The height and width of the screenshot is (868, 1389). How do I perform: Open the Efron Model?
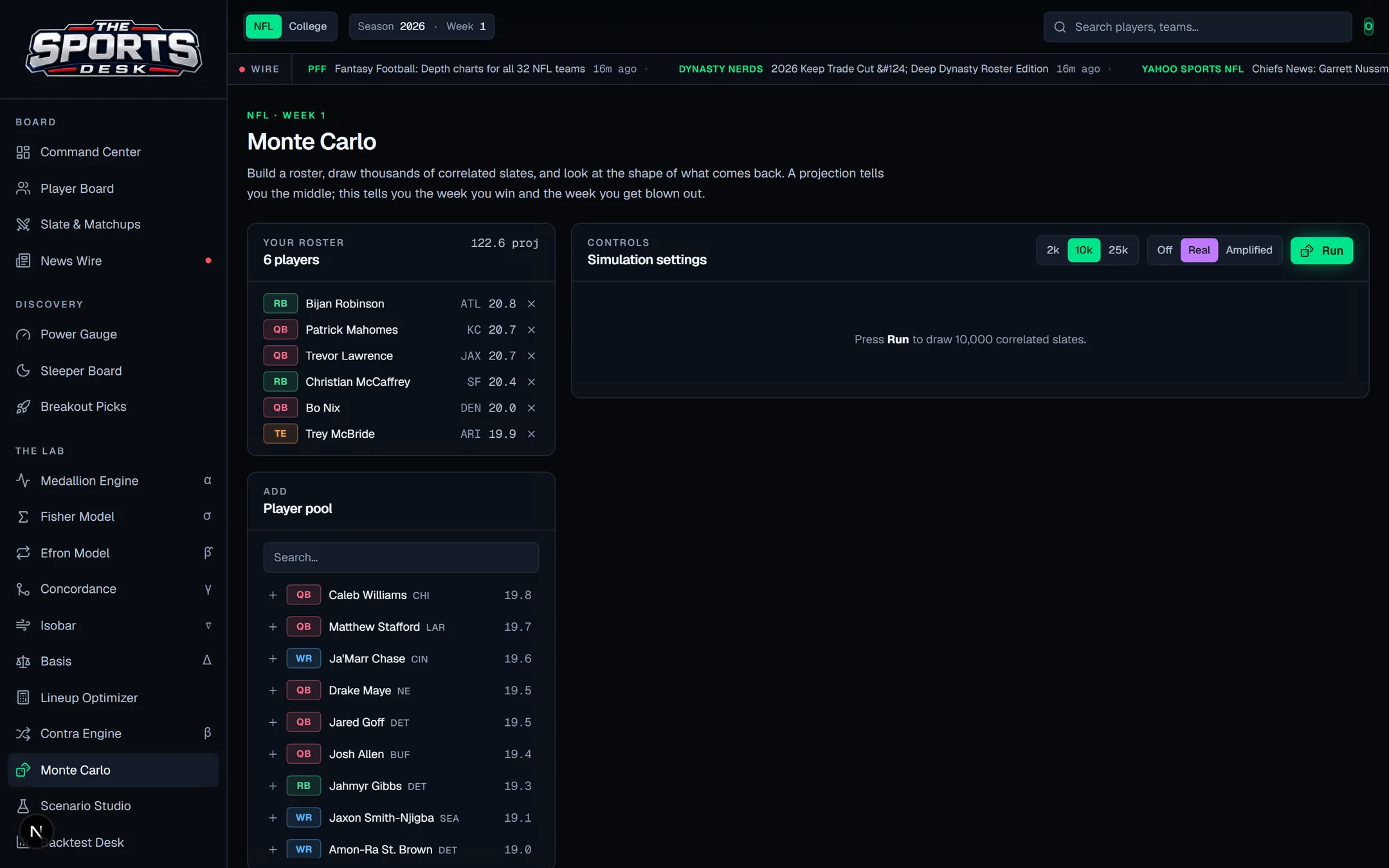point(113,553)
